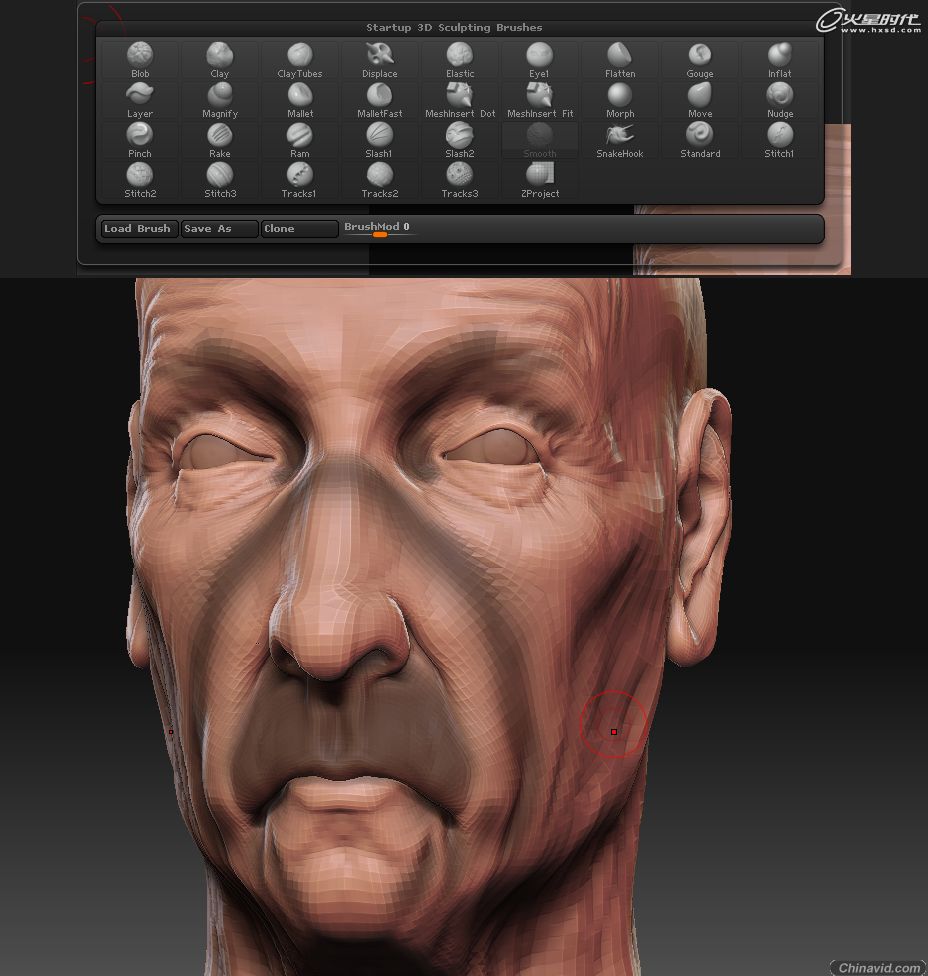Pick the Standard brush

700,136
